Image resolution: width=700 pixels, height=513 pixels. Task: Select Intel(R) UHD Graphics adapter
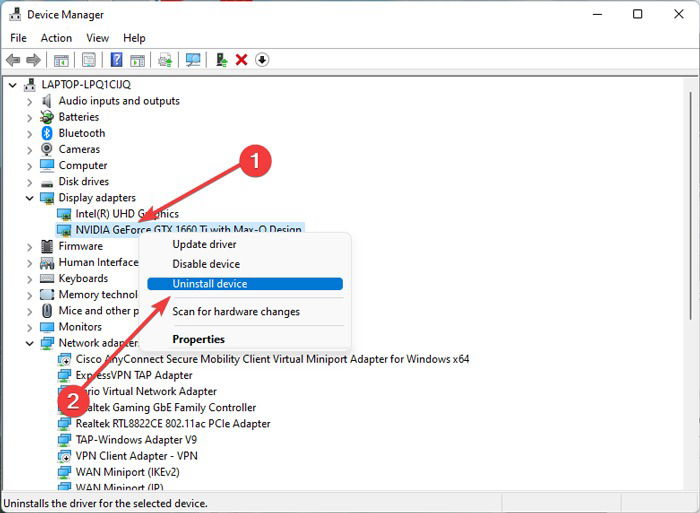pyautogui.click(x=127, y=214)
